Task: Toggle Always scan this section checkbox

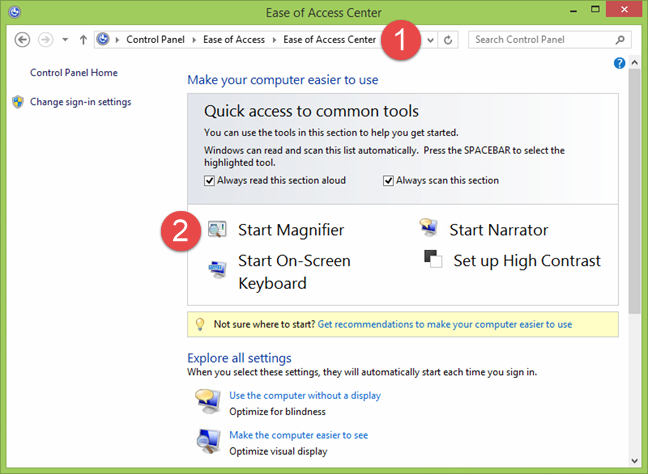Action: coord(388,181)
